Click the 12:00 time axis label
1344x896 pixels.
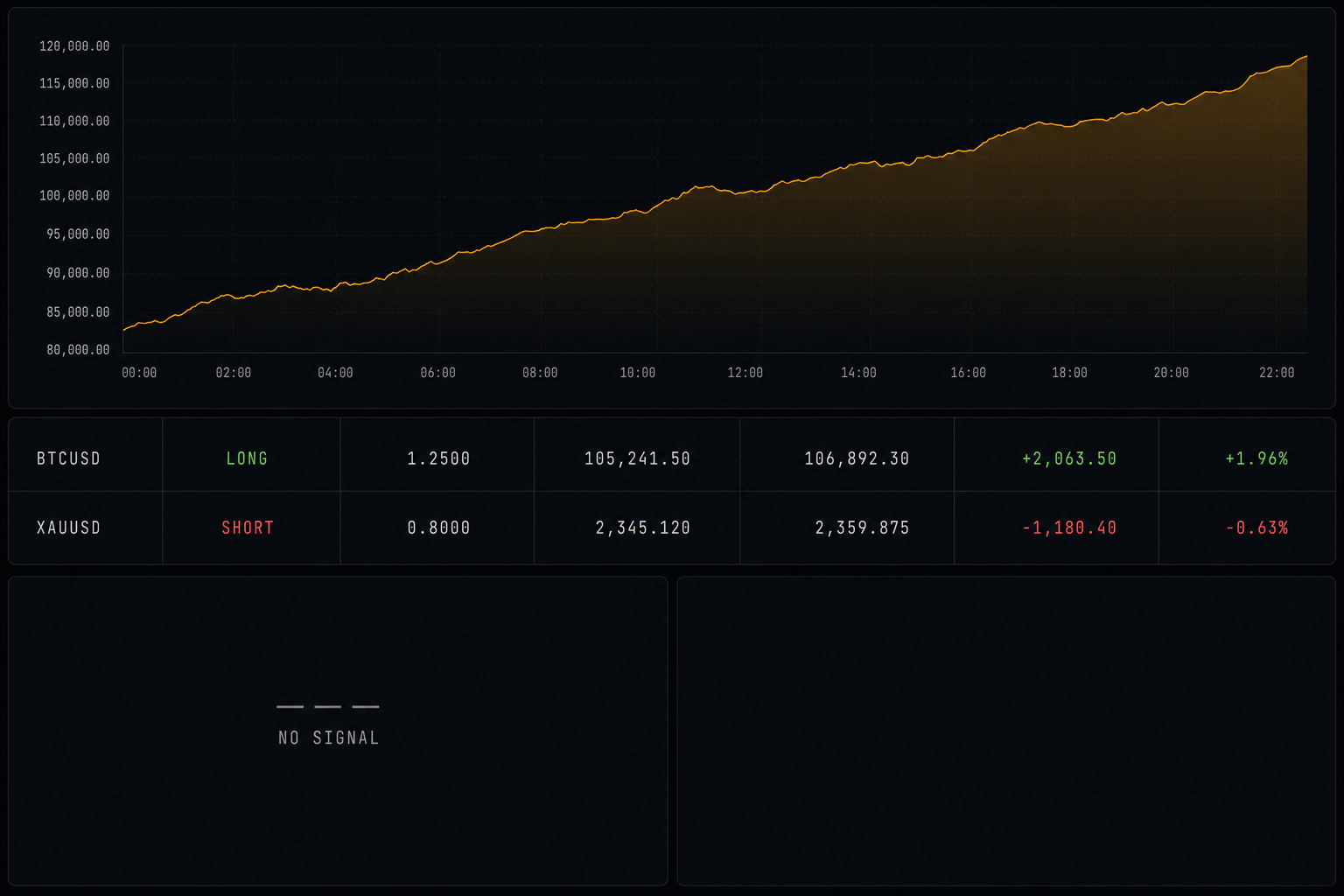click(x=745, y=373)
